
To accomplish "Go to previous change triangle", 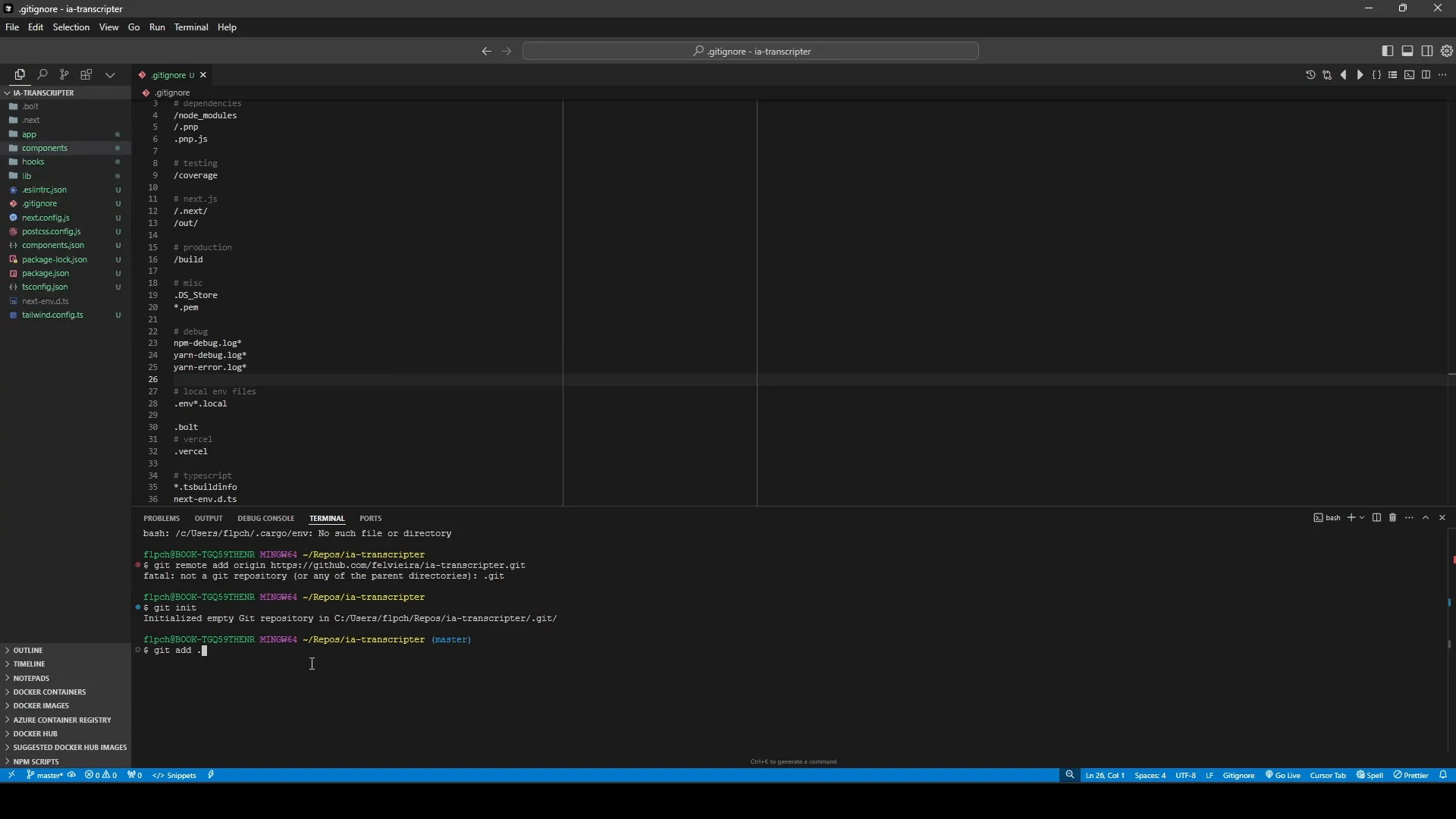I will 1344,75.
